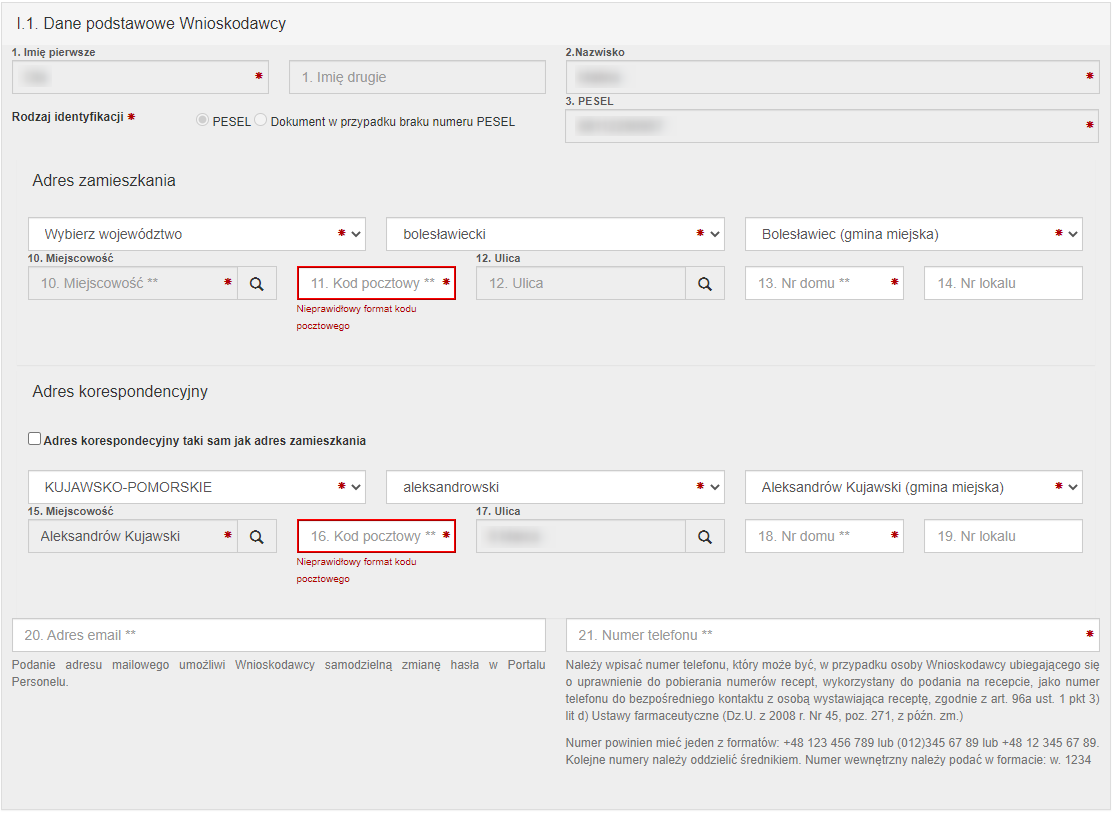This screenshot has width=1114, height=814.
Task: Focus the '21. Numer telefonu' field
Action: (825, 635)
